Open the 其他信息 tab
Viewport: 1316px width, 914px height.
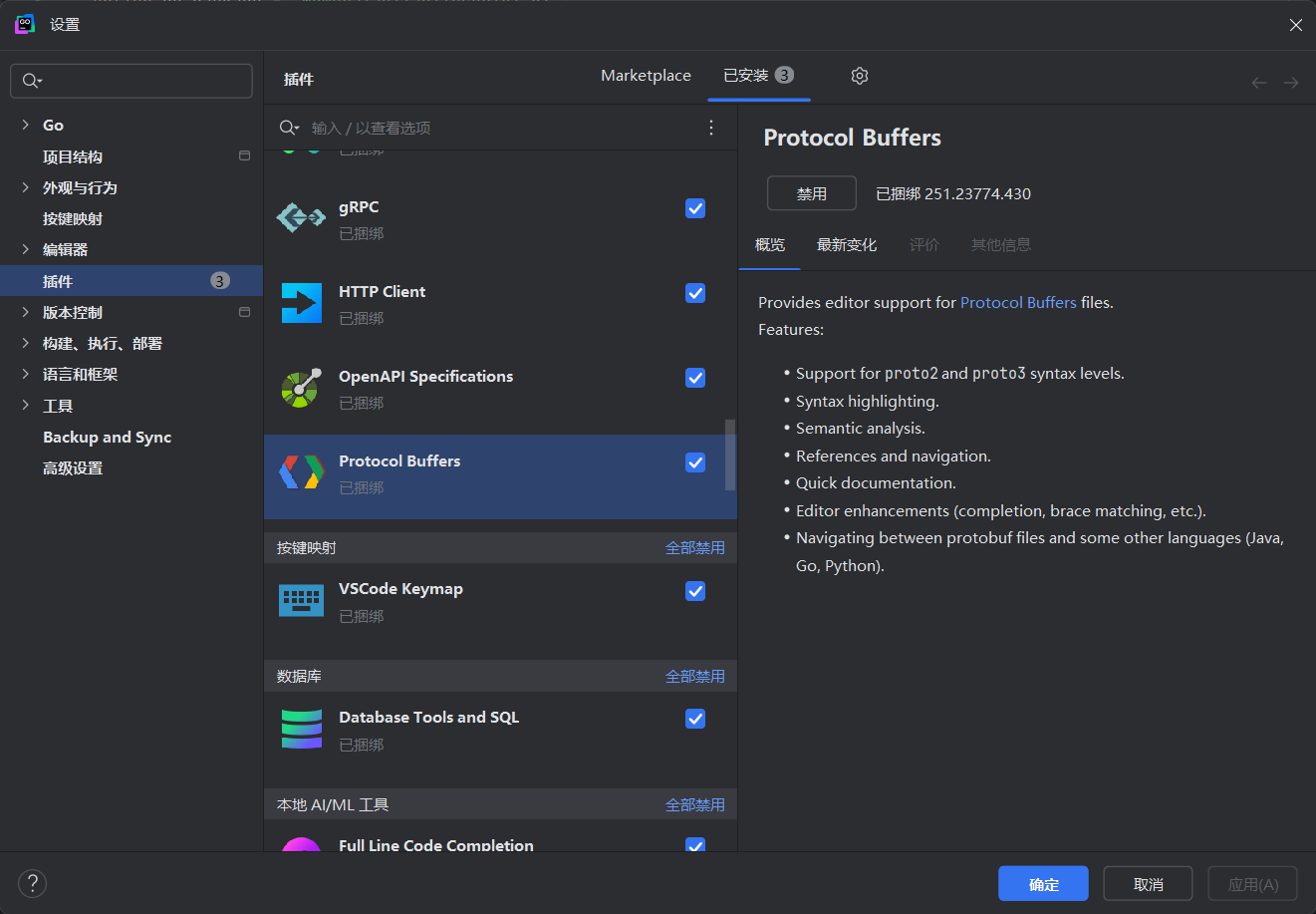(1001, 245)
